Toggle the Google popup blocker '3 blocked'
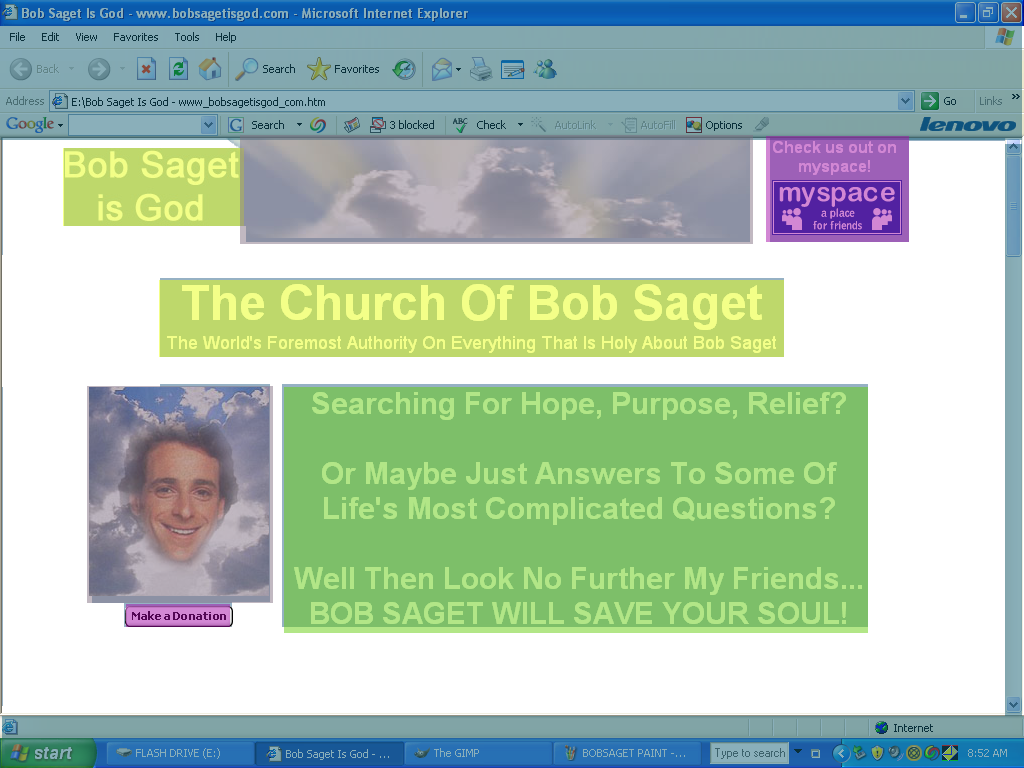The image size is (1024, 768). pyautogui.click(x=403, y=125)
